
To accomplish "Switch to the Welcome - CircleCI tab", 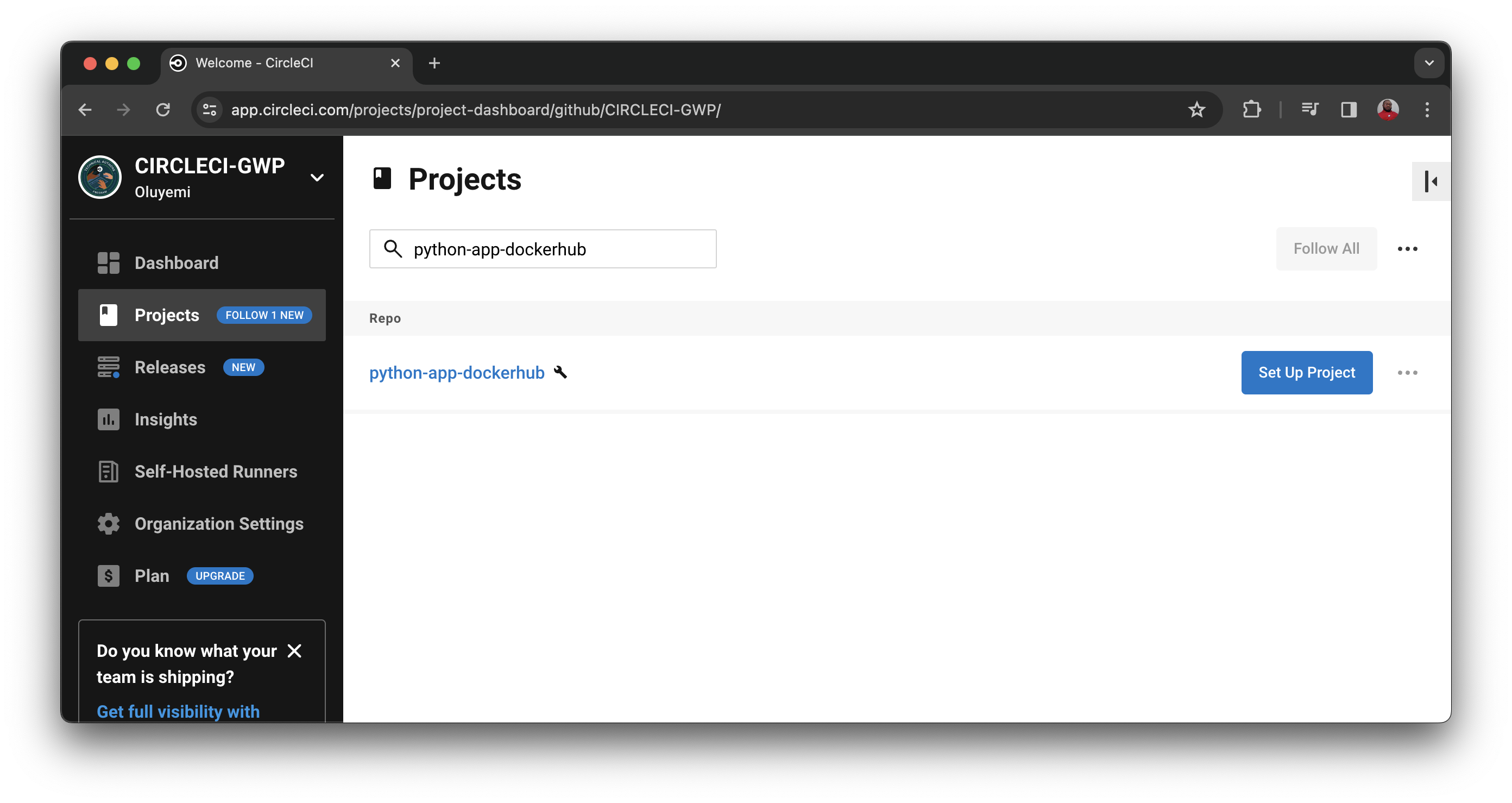I will (254, 63).
